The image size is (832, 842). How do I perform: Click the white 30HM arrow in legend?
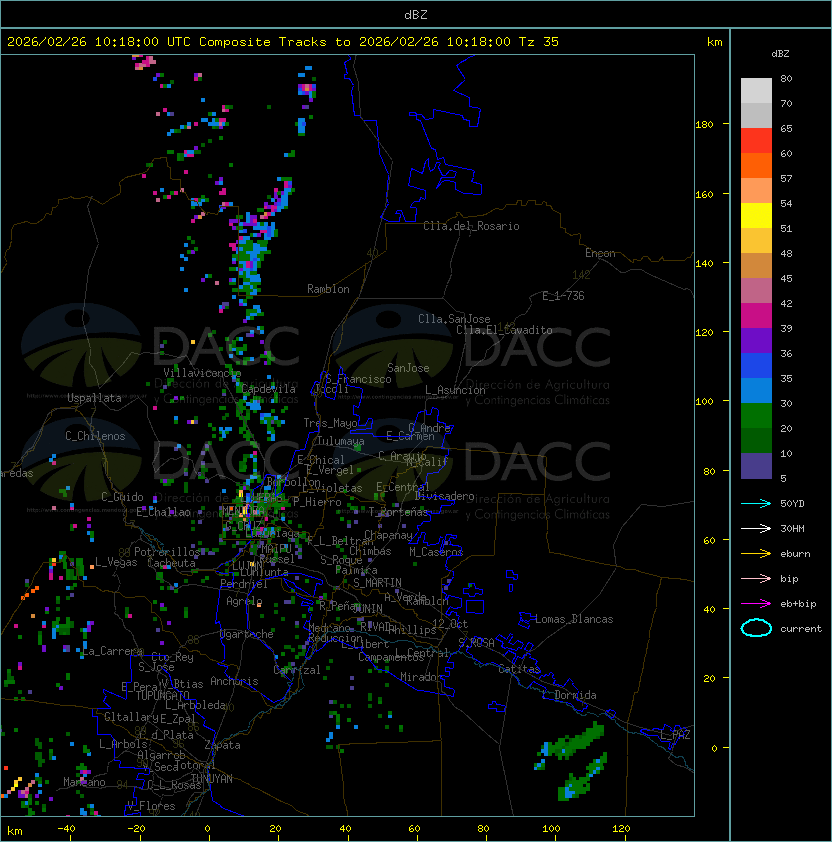(756, 528)
